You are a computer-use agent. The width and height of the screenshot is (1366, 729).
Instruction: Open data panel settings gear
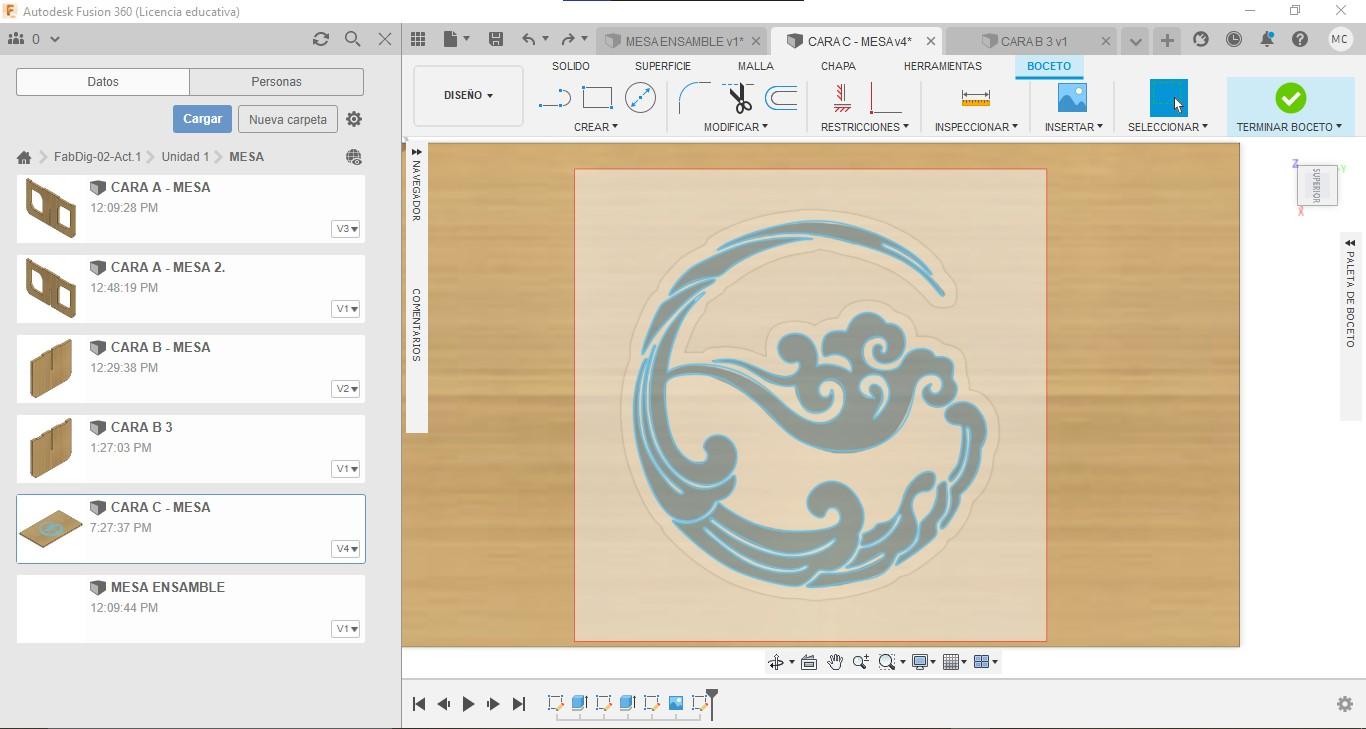tap(354, 119)
